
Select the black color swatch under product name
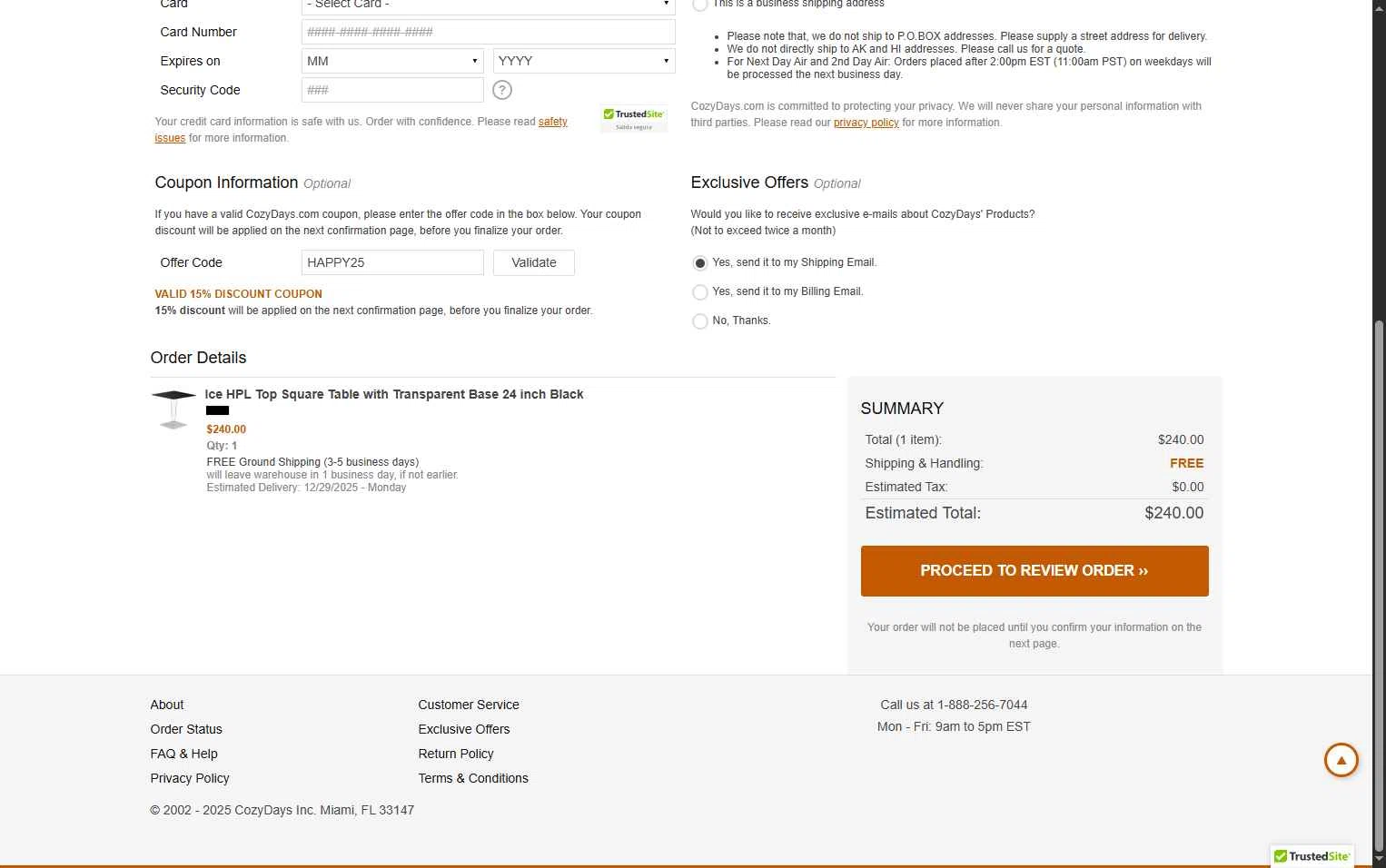(x=218, y=410)
